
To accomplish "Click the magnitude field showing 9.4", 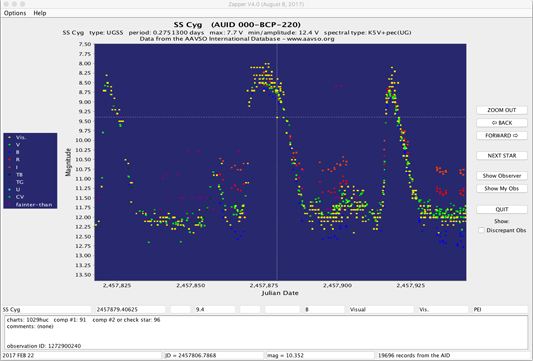I will tap(214, 309).
